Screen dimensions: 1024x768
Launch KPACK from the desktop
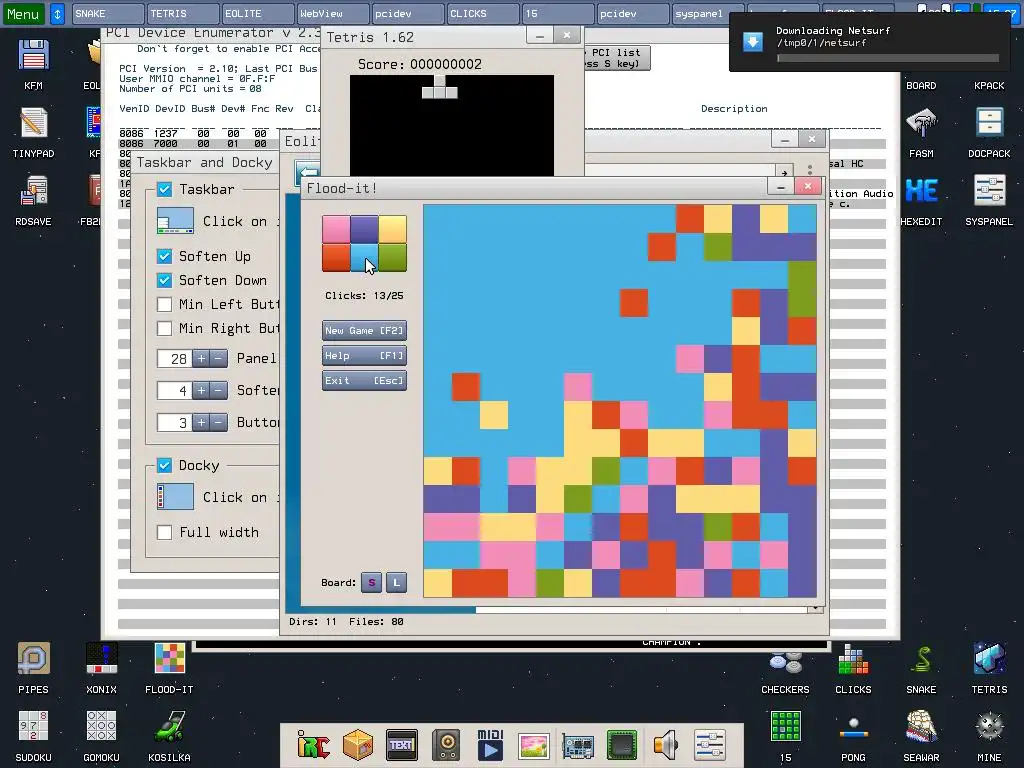(989, 86)
